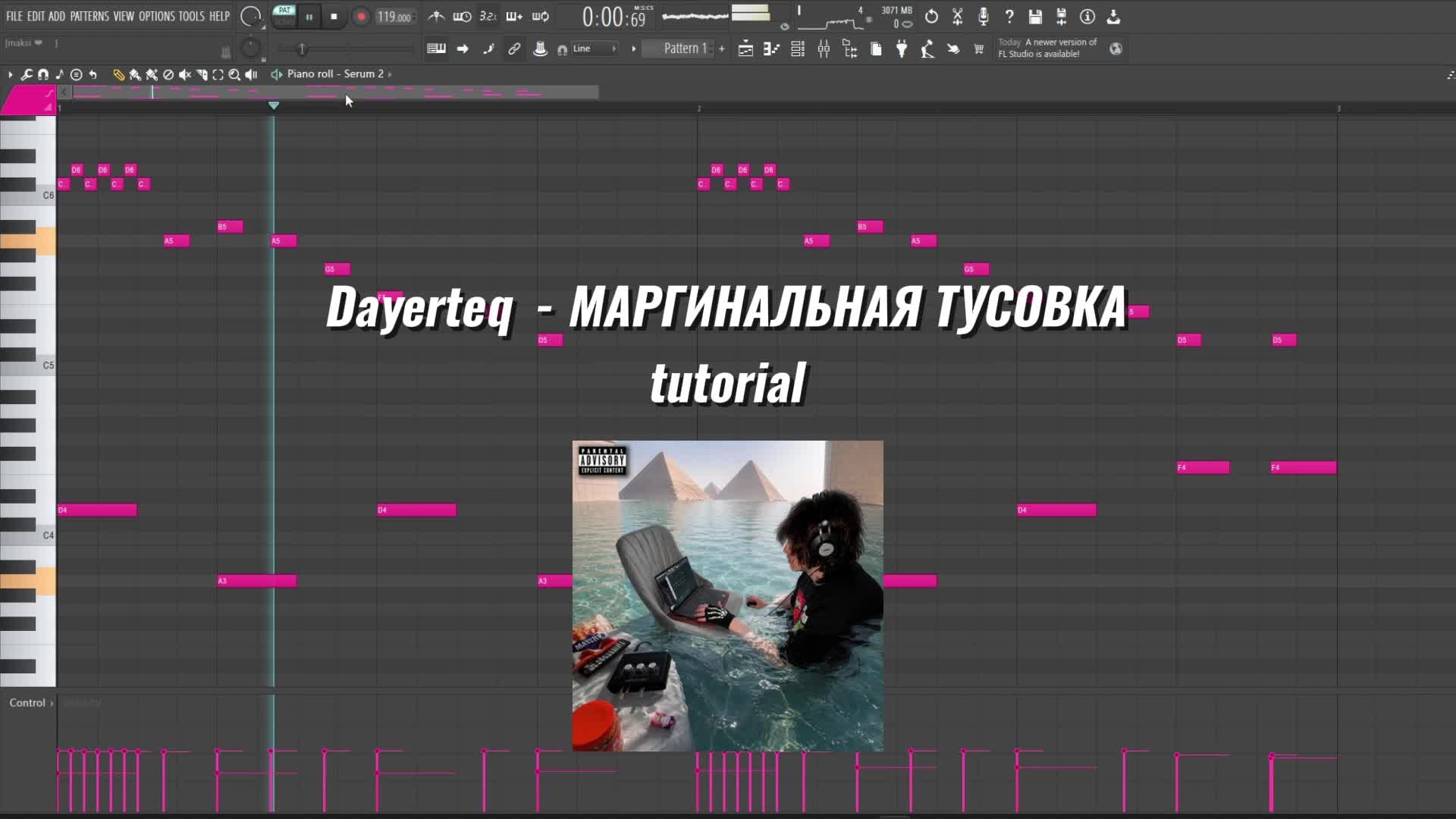
Task: Open the note grouping circle menu
Action: 76,74
